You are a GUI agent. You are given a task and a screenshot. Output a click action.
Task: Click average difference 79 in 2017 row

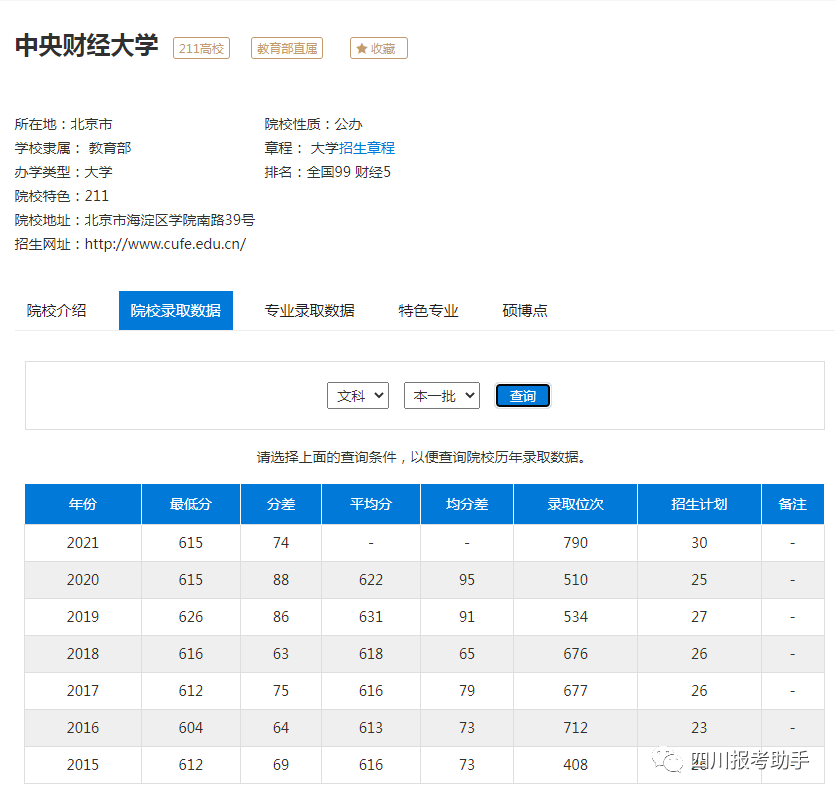click(467, 691)
